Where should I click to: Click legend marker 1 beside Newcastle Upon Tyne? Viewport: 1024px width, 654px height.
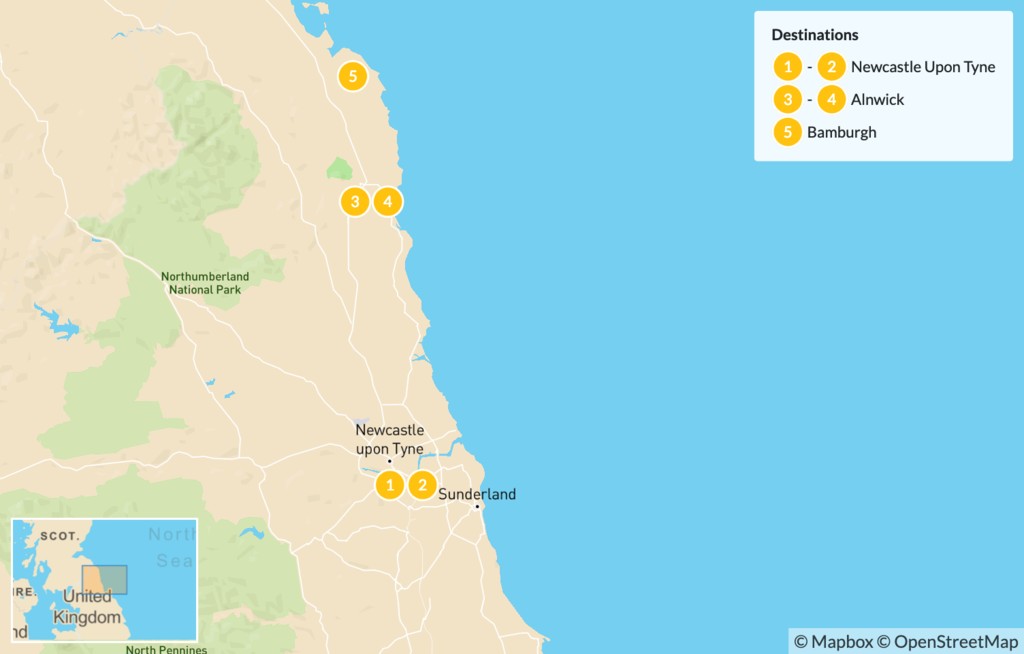click(788, 67)
